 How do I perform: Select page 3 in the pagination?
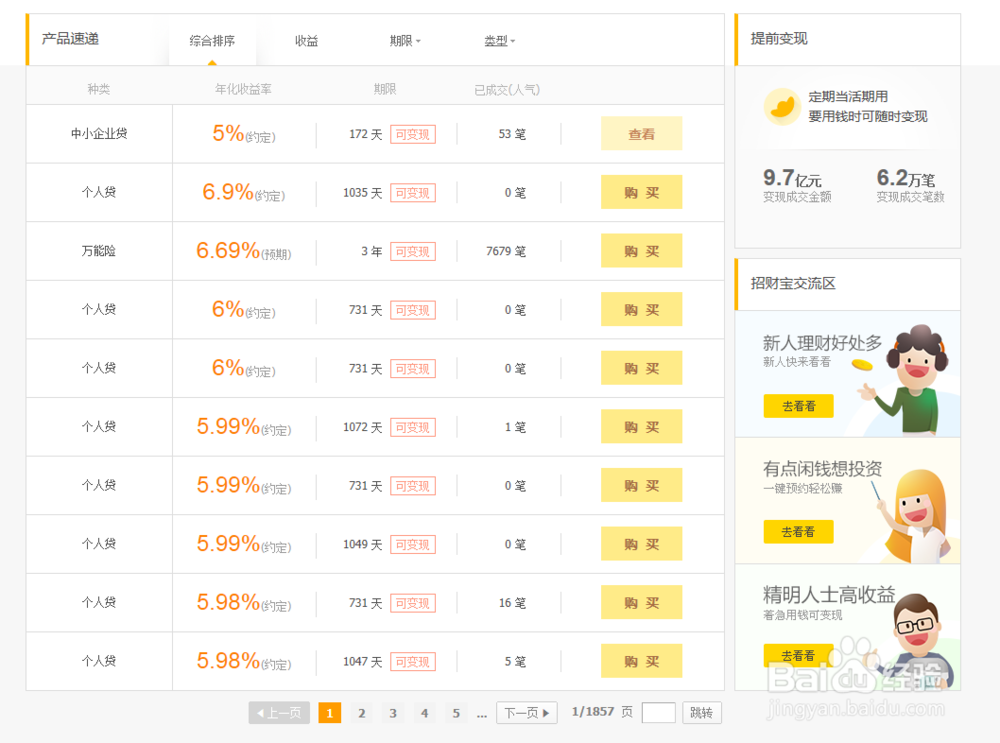pyautogui.click(x=393, y=713)
